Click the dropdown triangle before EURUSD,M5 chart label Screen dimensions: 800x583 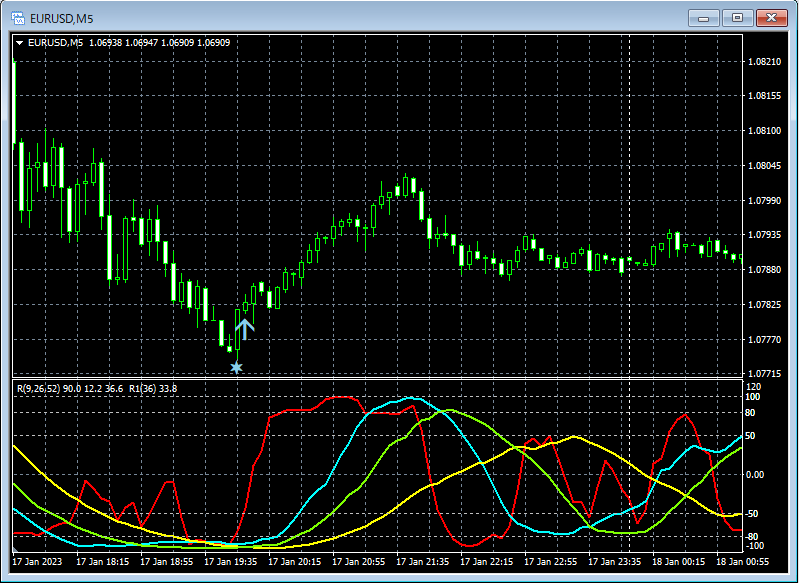[x=19, y=43]
